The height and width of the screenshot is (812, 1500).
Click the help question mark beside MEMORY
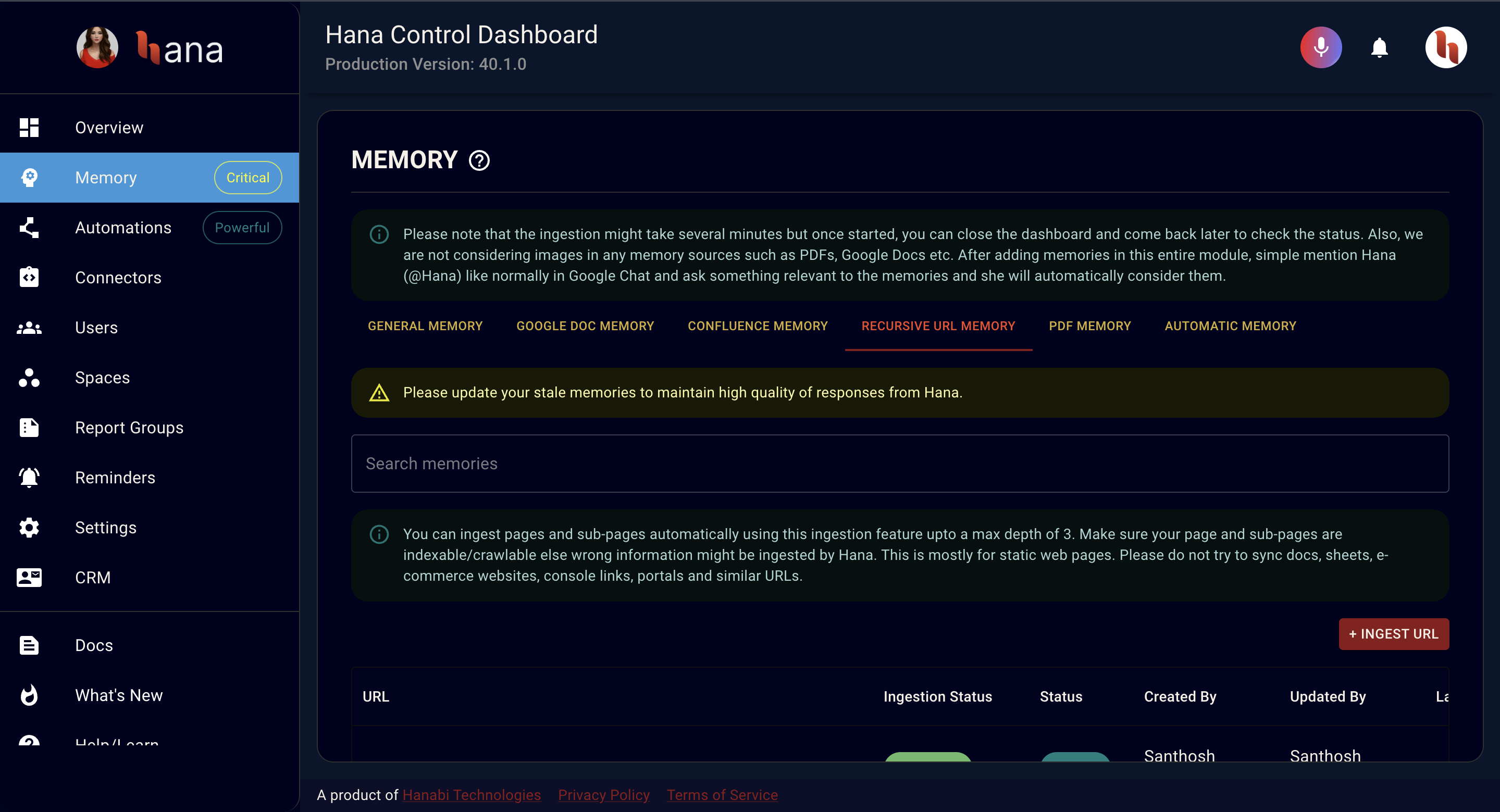coord(479,160)
